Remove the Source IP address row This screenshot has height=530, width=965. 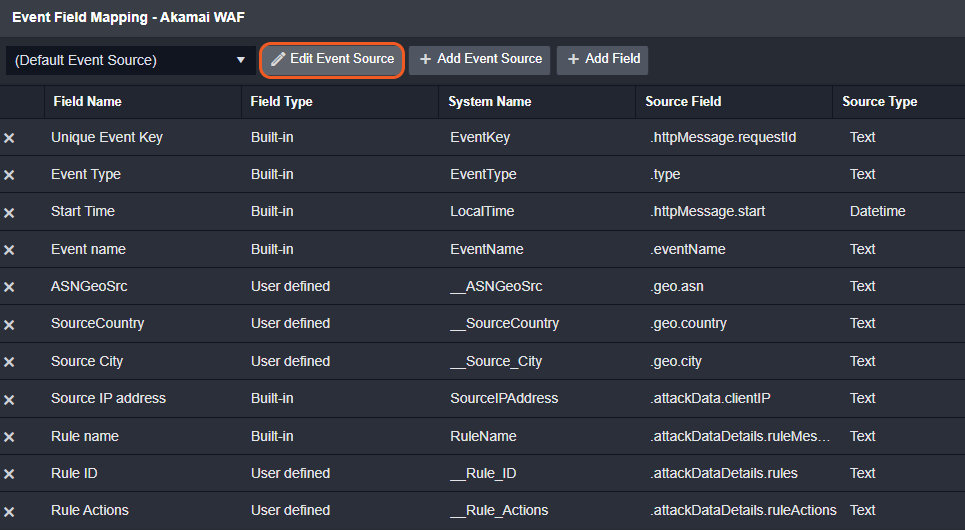pos(9,400)
